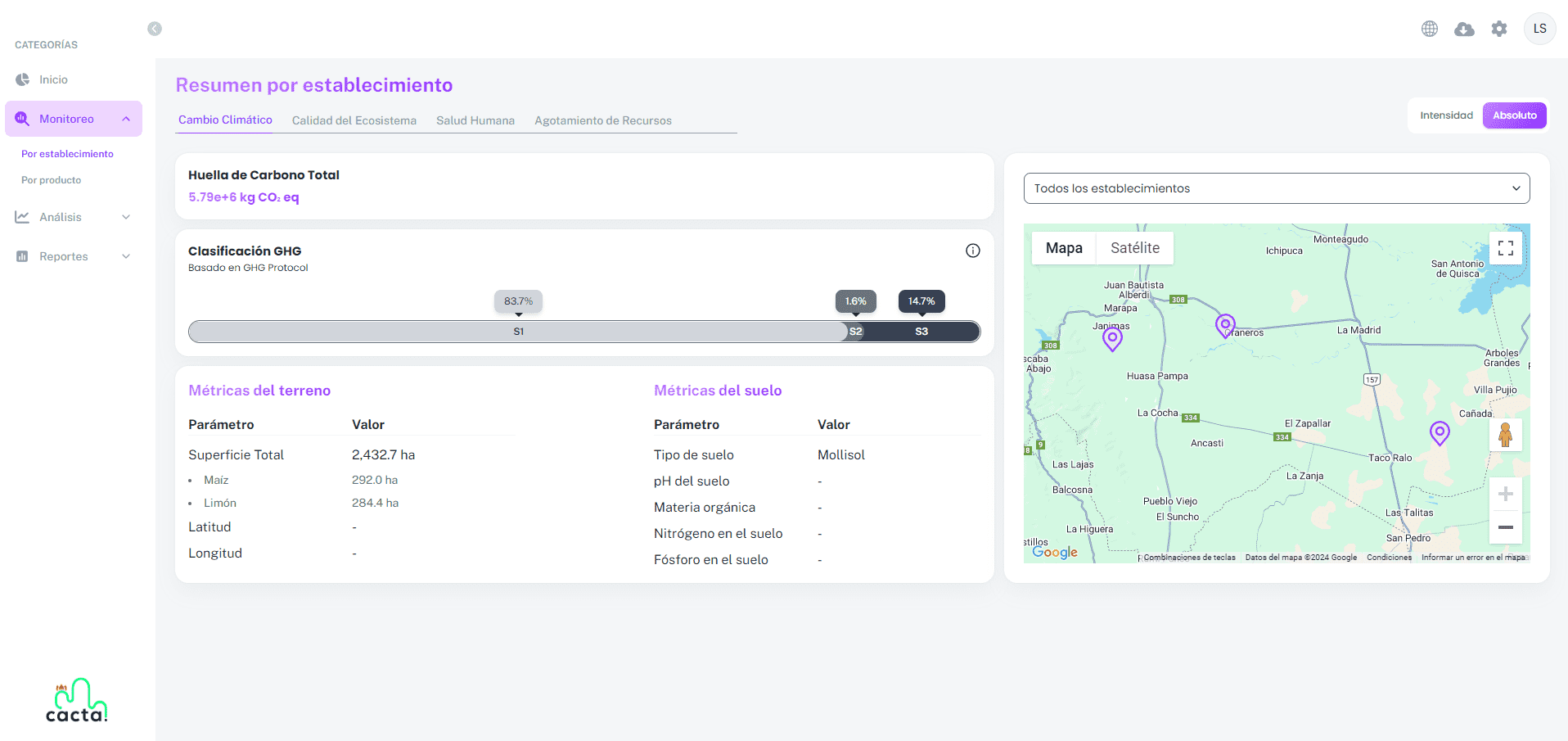Click the 292.0 ha value

tap(375, 480)
